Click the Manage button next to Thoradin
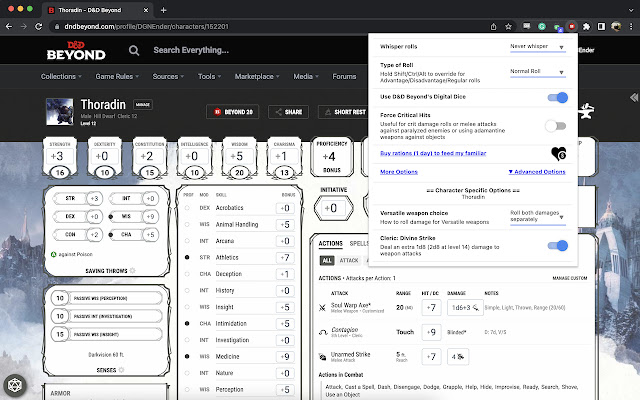640x400 pixels. pyautogui.click(x=143, y=104)
